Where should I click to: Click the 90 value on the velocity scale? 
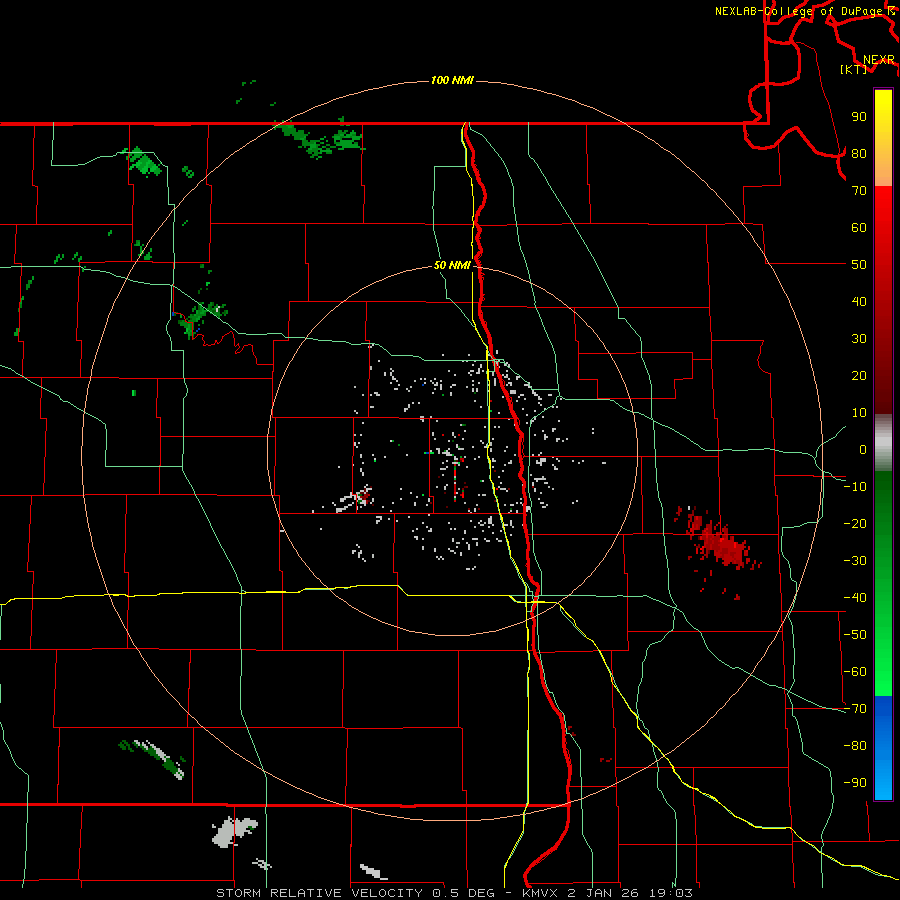click(859, 117)
